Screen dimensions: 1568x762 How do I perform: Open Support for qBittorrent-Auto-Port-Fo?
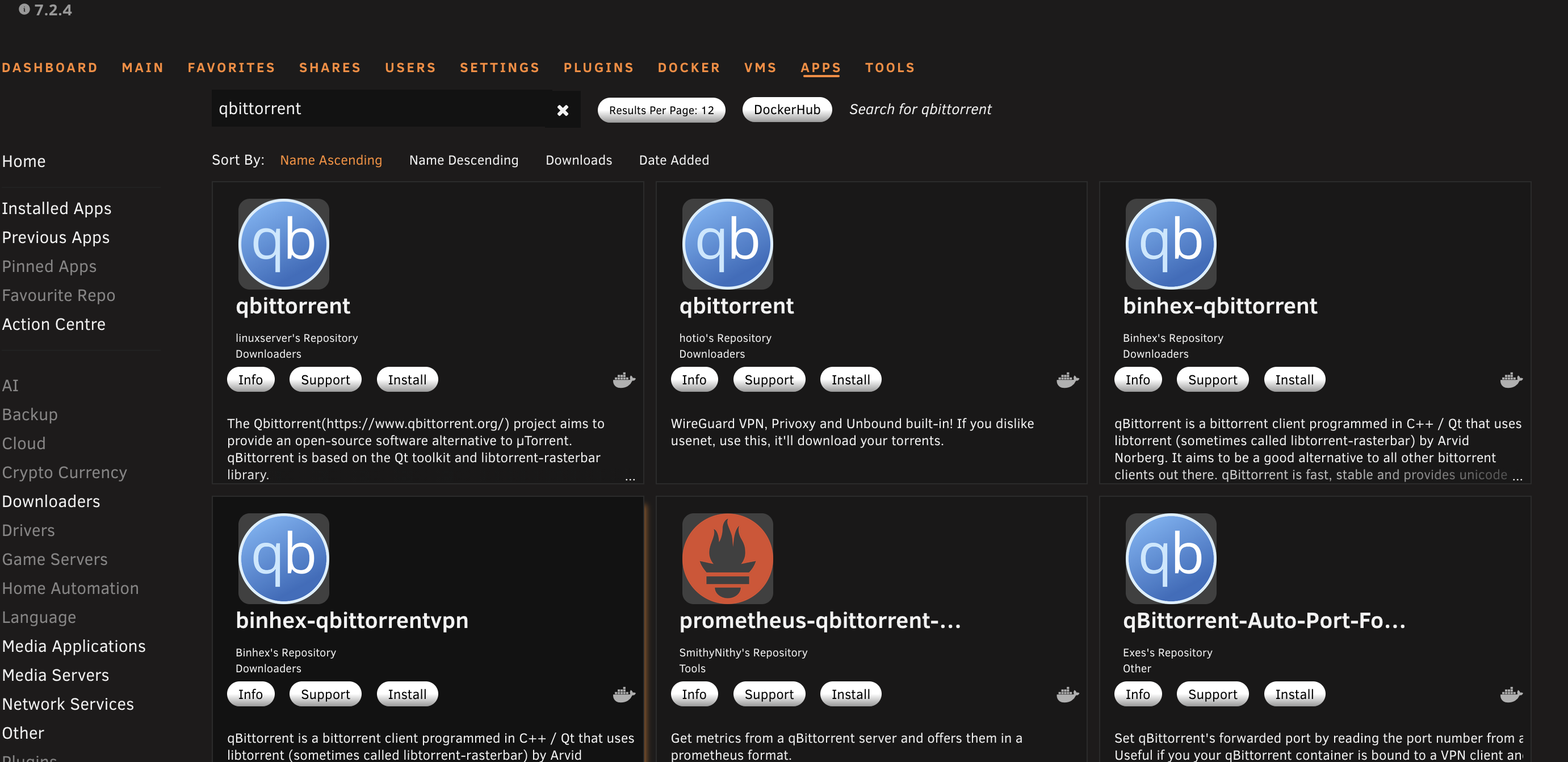point(1213,694)
